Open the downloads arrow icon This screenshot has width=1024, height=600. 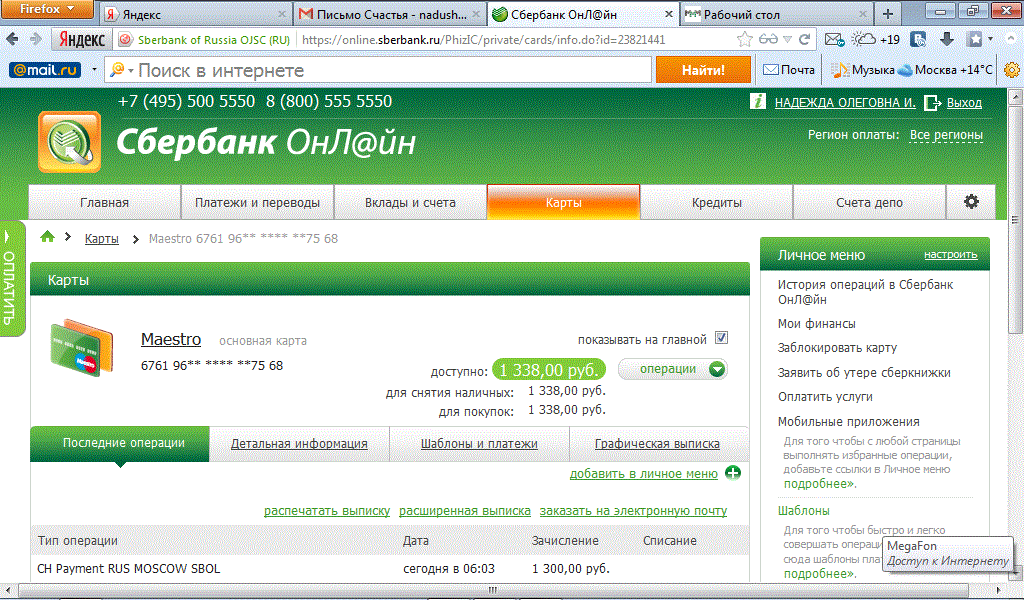(x=946, y=39)
